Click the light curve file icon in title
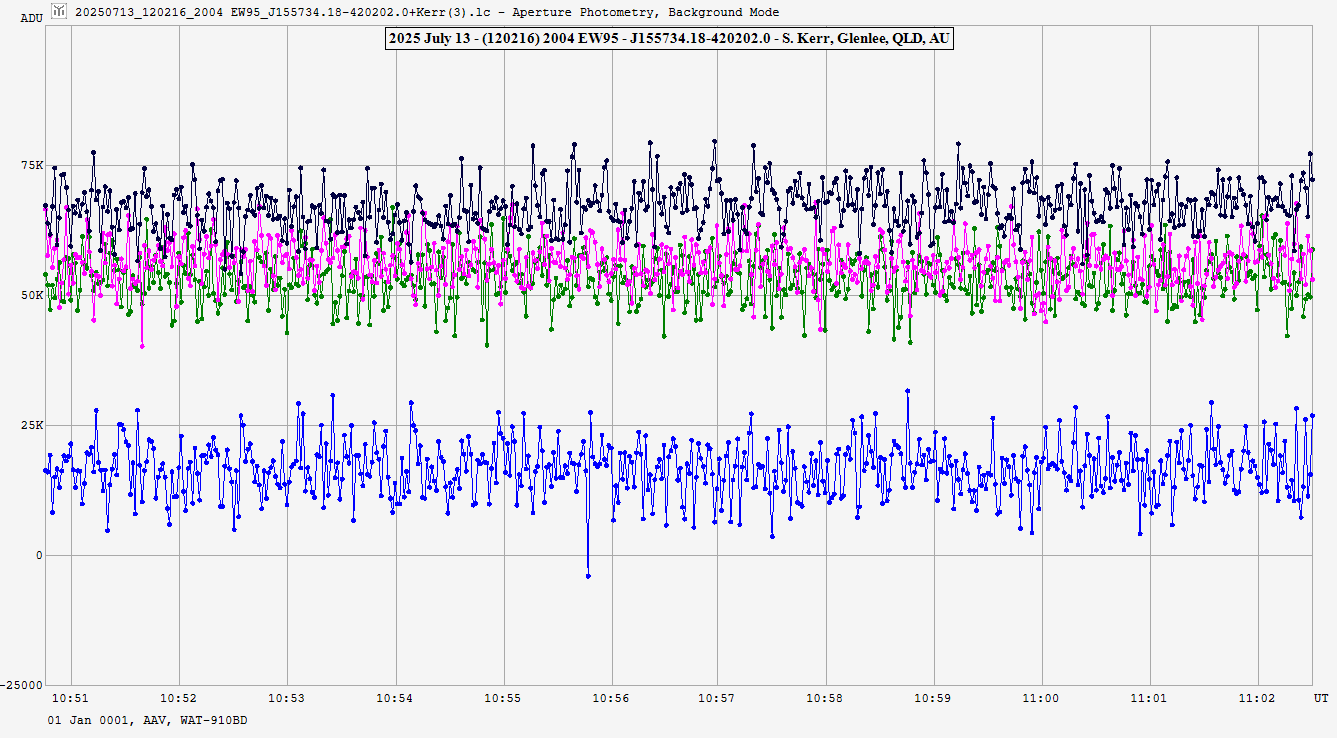Image resolution: width=1337 pixels, height=738 pixels. pos(60,12)
